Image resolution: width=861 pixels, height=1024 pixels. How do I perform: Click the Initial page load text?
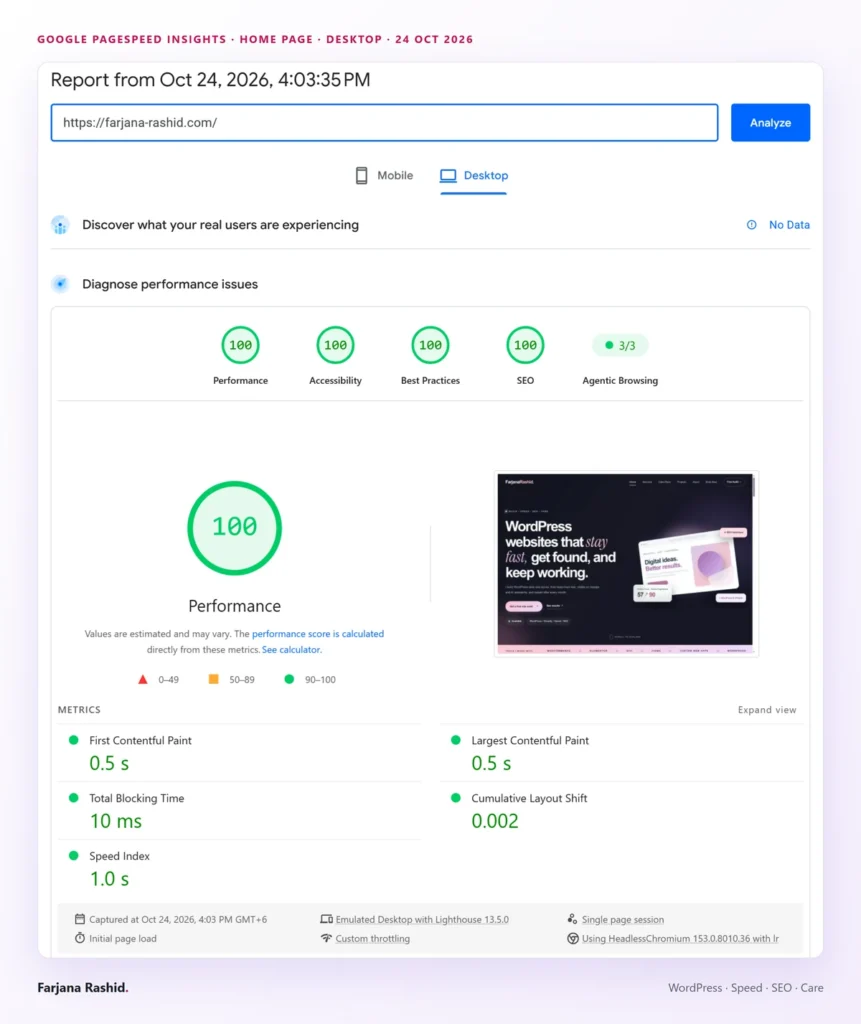(x=123, y=938)
